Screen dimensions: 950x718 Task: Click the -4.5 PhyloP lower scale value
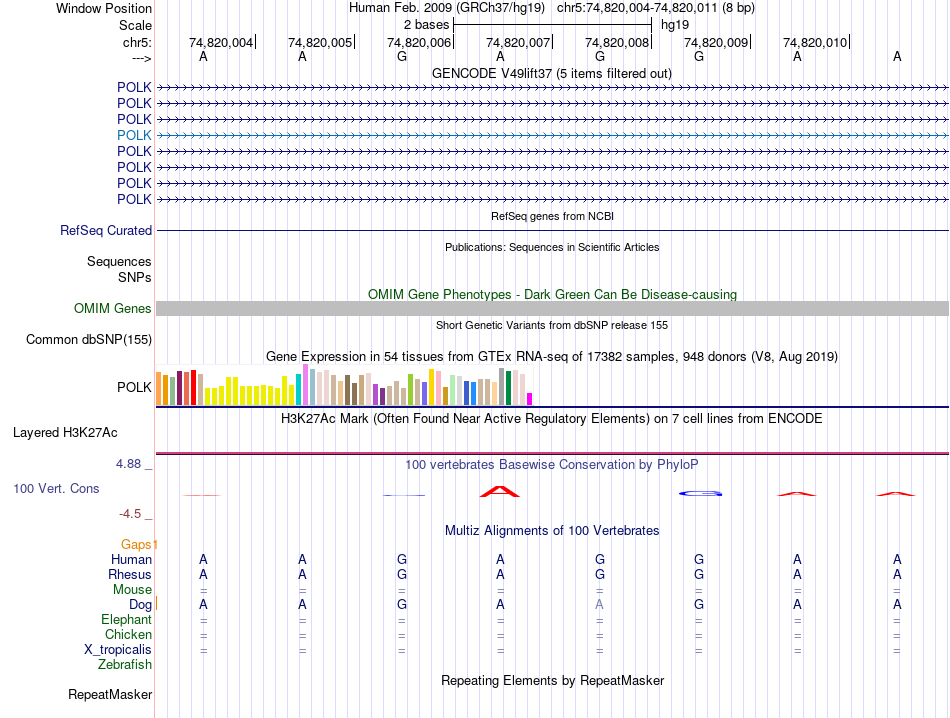[x=130, y=514]
